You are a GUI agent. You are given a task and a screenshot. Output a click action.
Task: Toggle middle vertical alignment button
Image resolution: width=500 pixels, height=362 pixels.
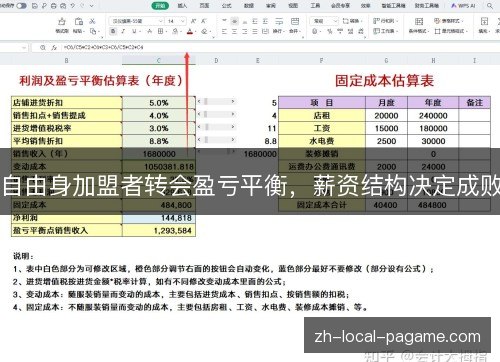[235, 21]
